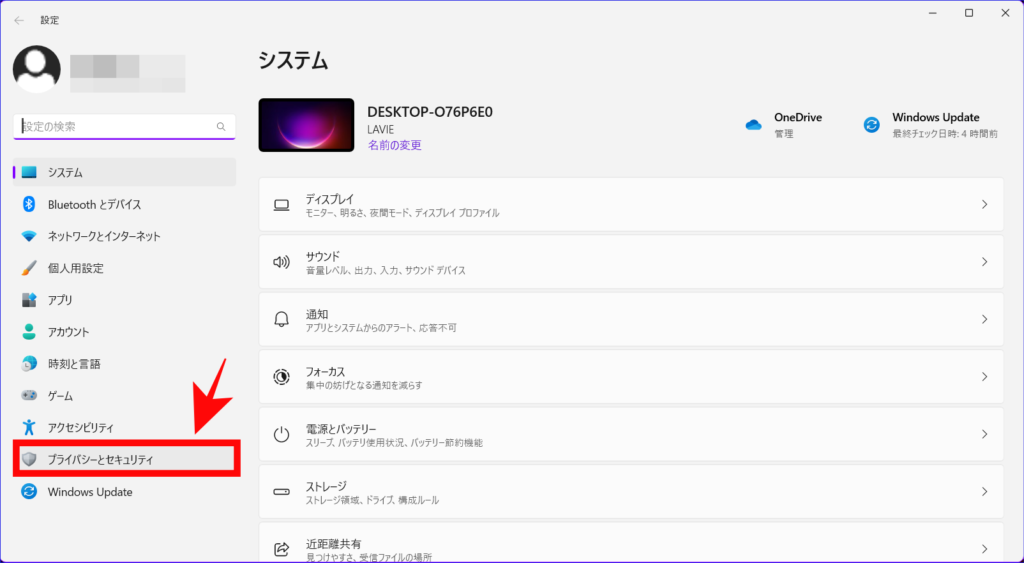Click the back arrow in title bar
The image size is (1024, 563).
point(19,19)
